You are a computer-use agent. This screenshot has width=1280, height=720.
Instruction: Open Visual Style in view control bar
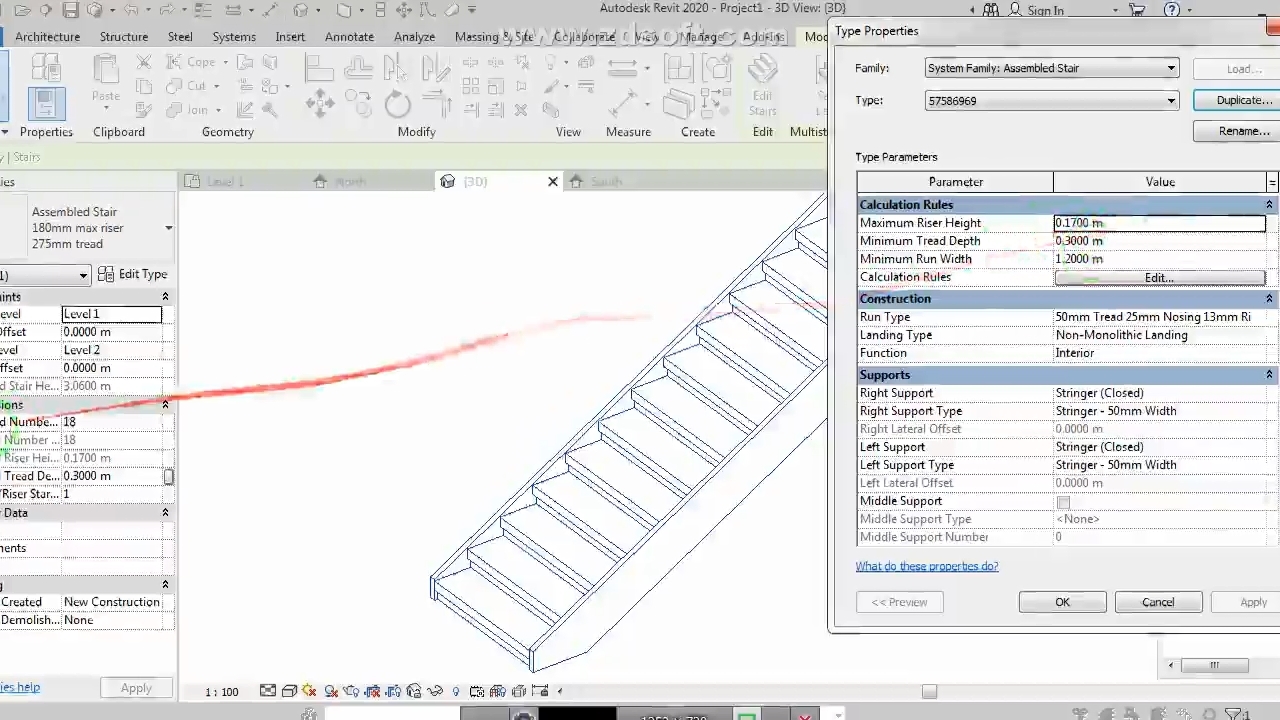(x=289, y=691)
